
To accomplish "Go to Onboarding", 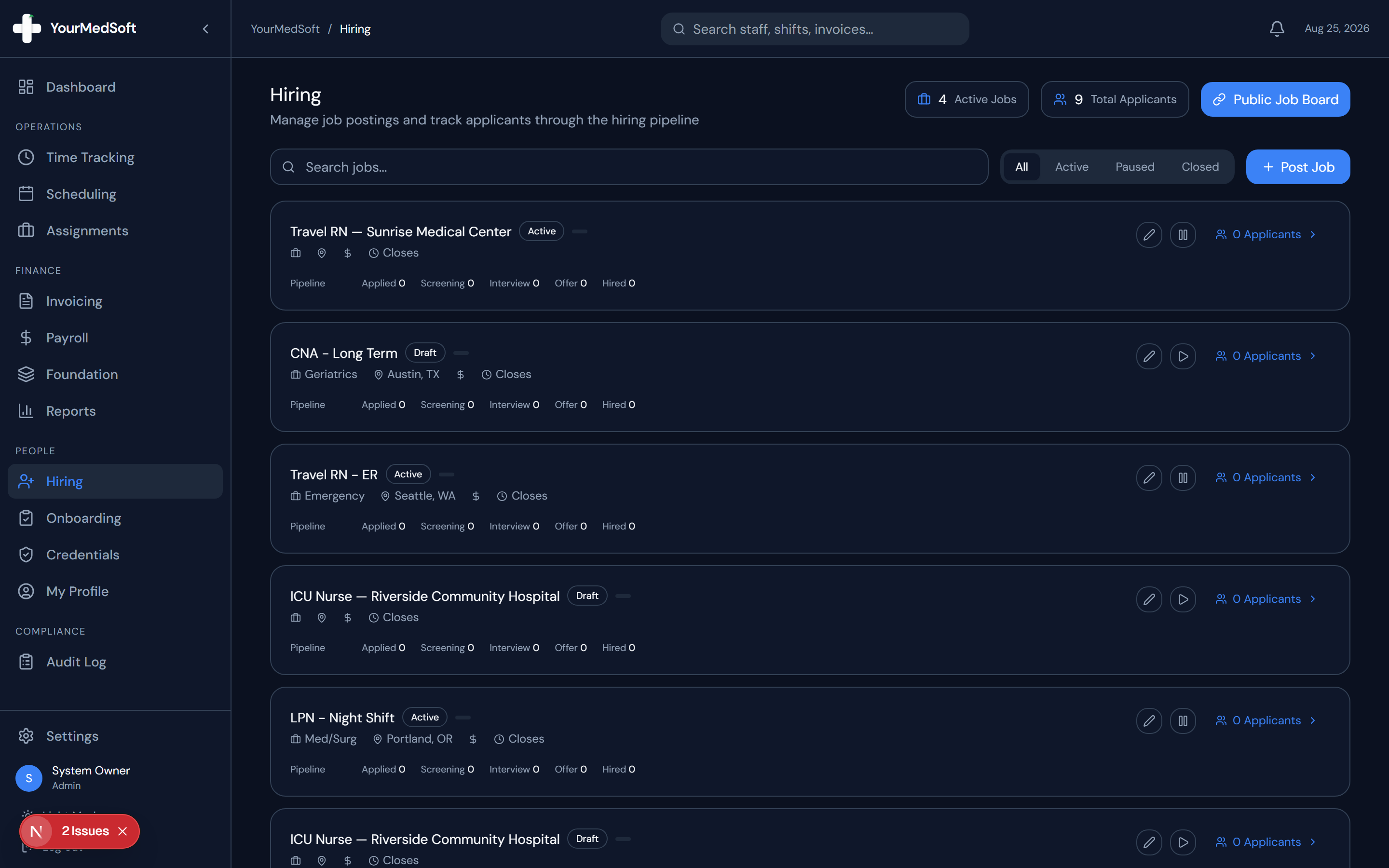I will (x=115, y=518).
